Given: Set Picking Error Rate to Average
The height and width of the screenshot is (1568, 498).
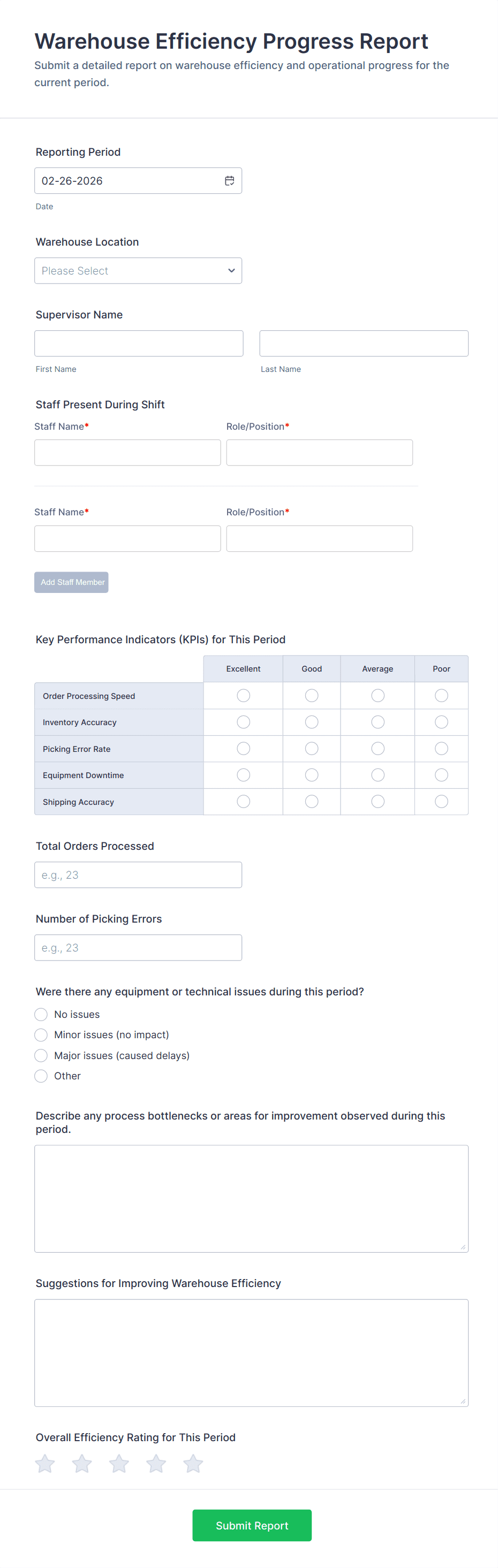Looking at the screenshot, I should point(378,749).
